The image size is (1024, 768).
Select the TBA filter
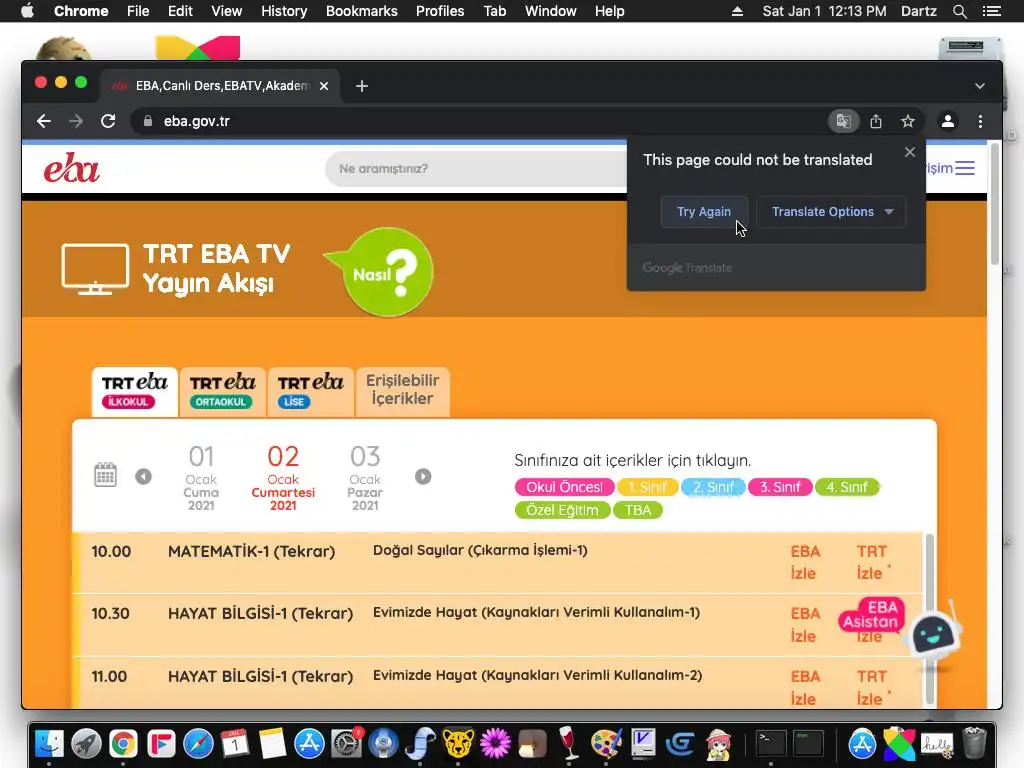tap(637, 510)
